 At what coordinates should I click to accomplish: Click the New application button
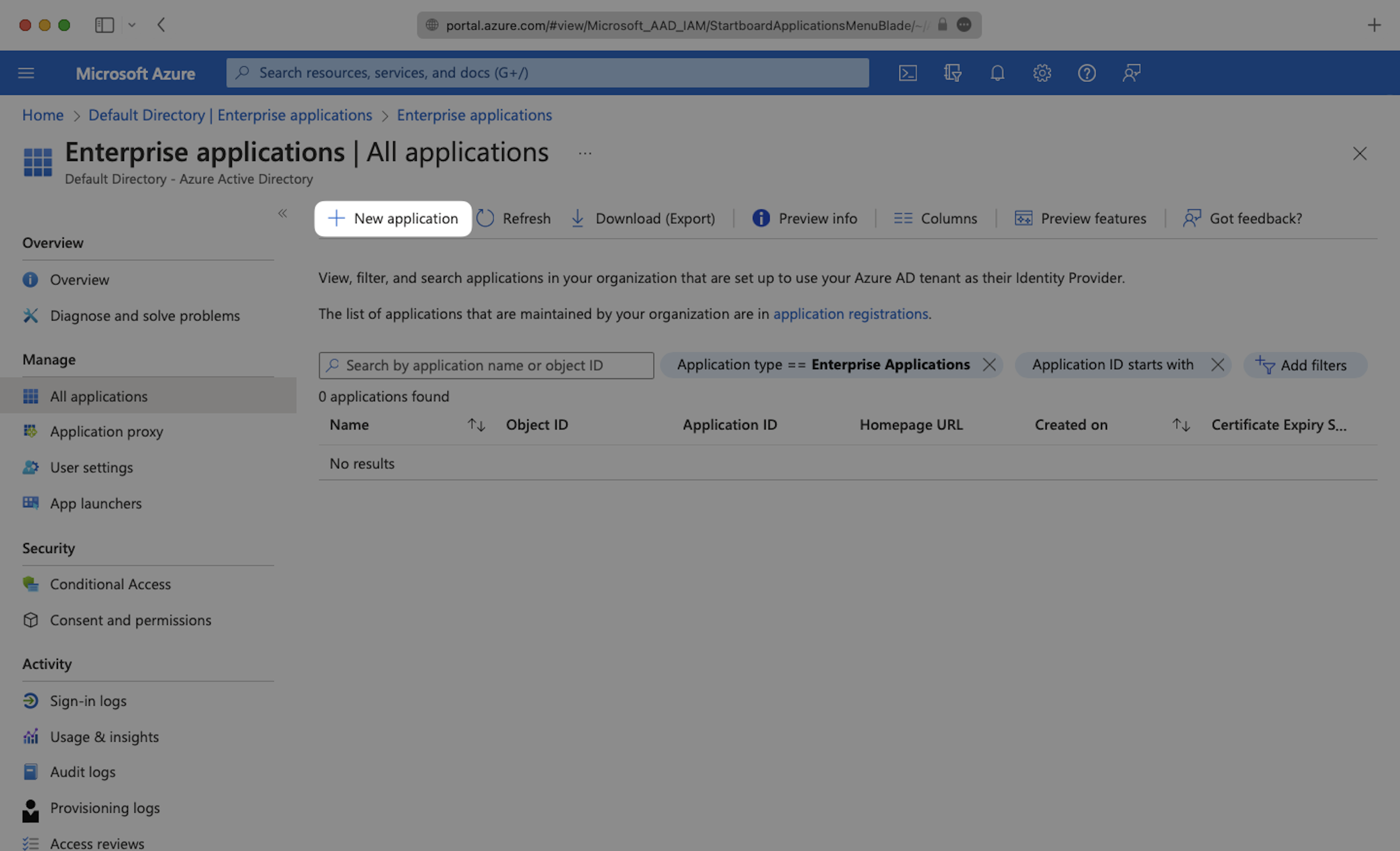point(393,218)
